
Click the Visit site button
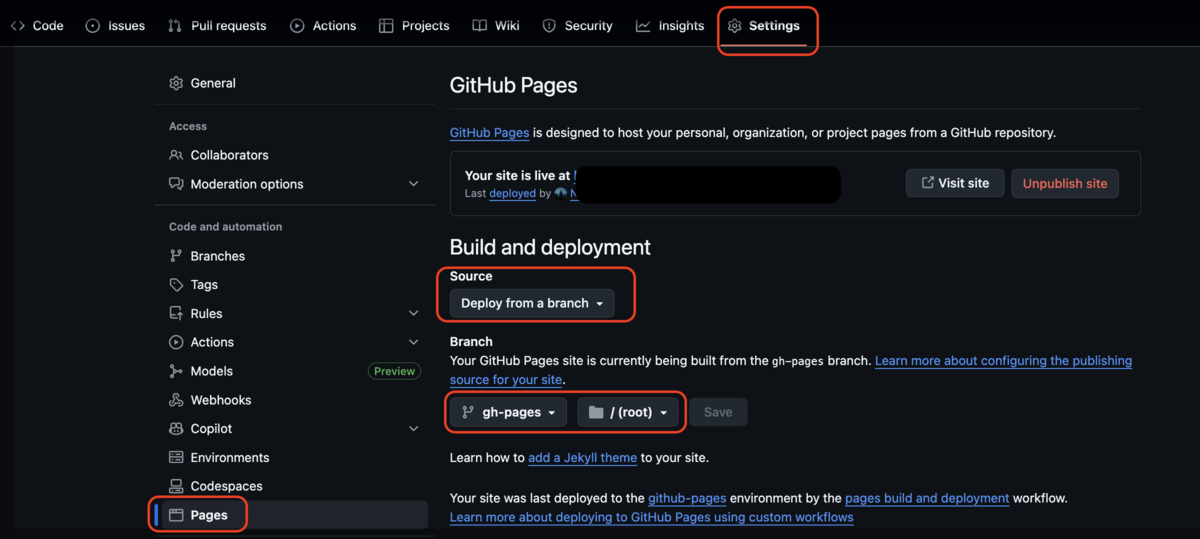(955, 183)
